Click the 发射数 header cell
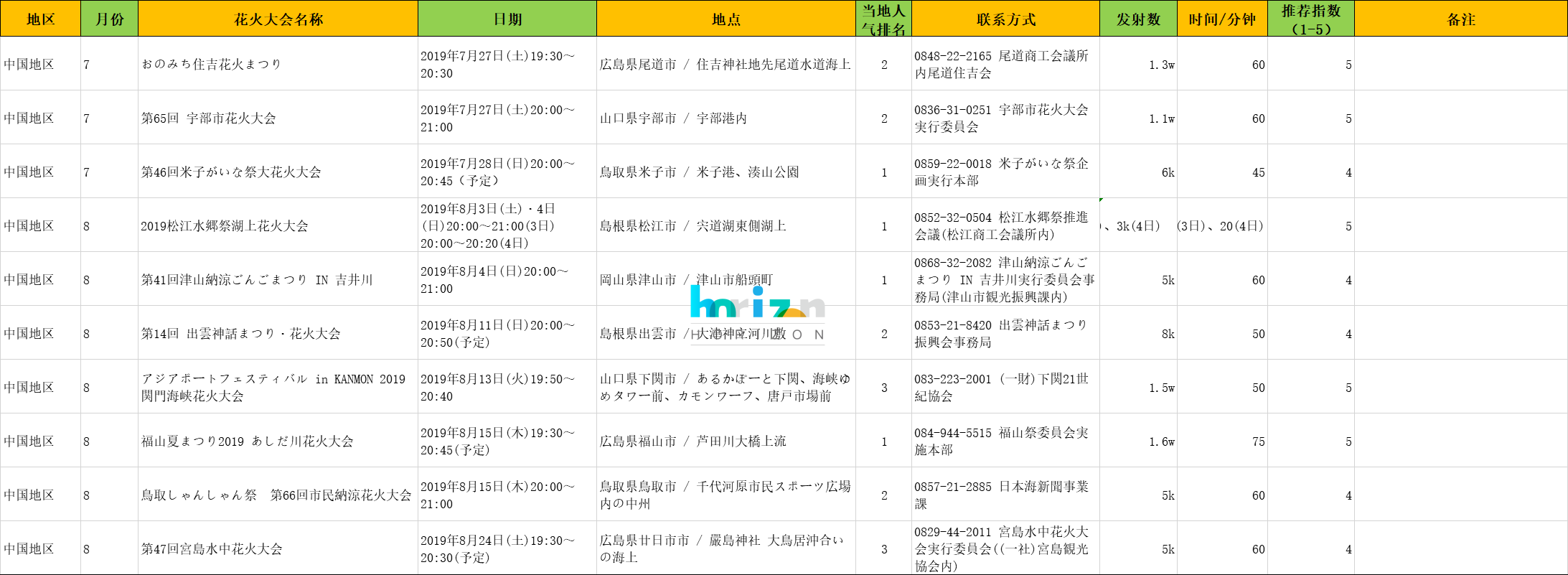The height and width of the screenshot is (575, 1568). coord(1138,19)
